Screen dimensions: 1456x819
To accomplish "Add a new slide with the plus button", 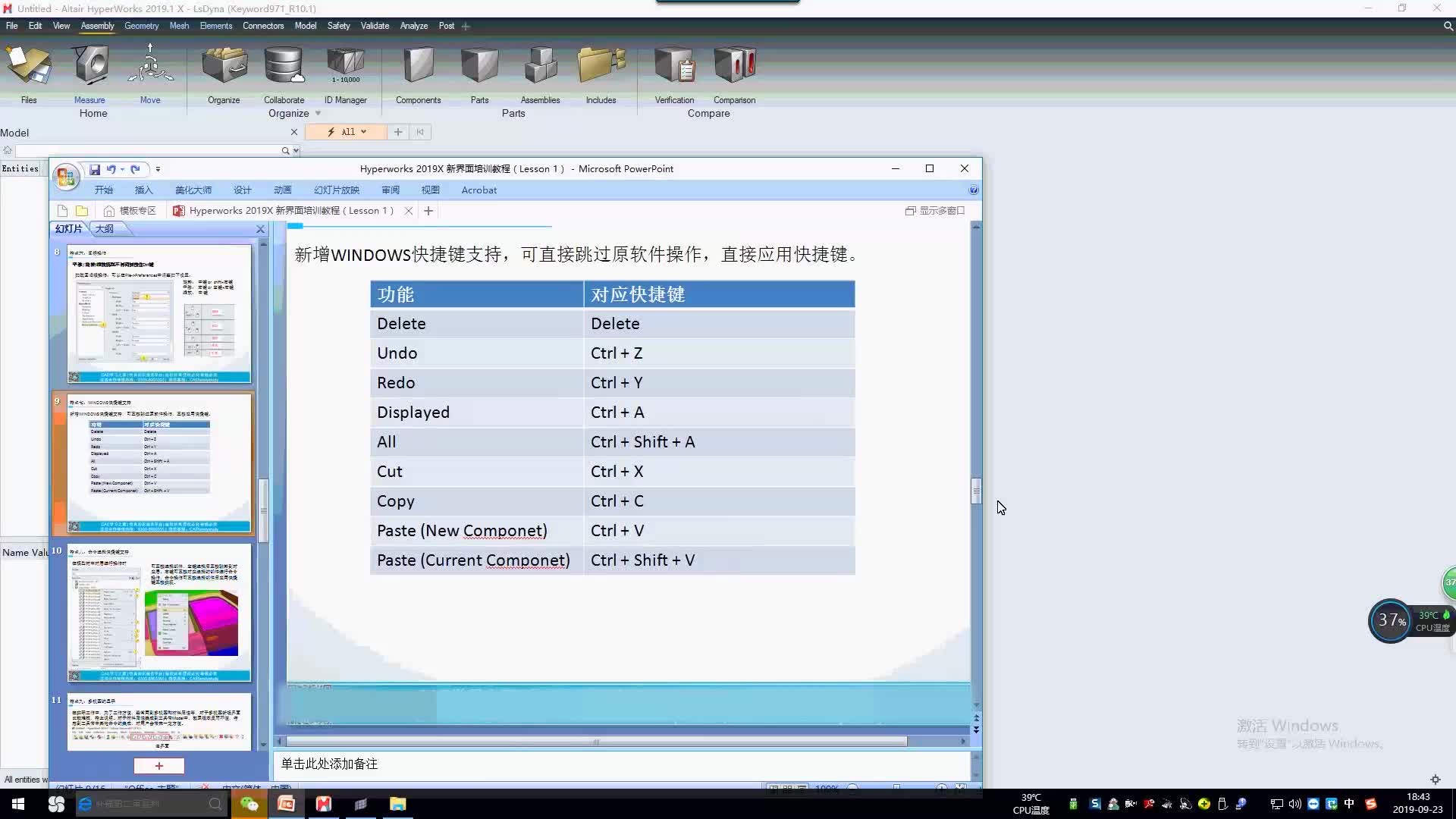I will point(158,766).
